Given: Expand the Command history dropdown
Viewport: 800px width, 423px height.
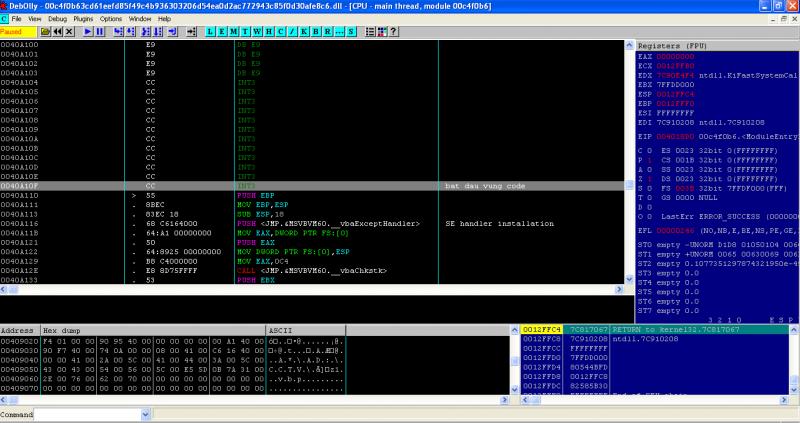Looking at the screenshot, I should click(146, 414).
